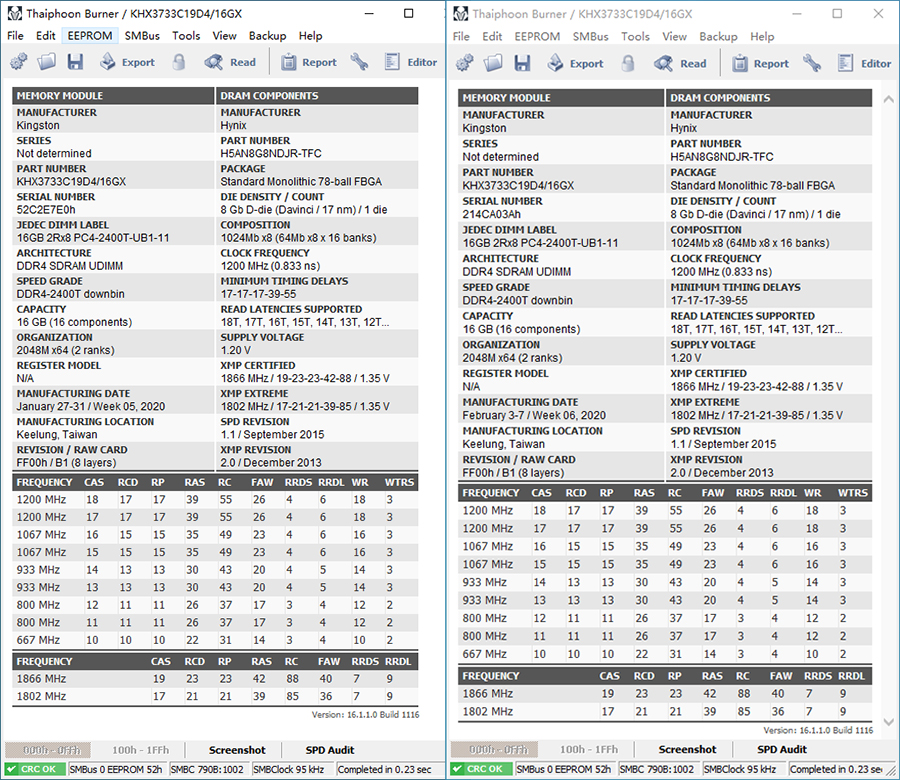This screenshot has width=900, height=780.
Task: Switch to 100h - 1FFh tab in right window
Action: (x=589, y=749)
